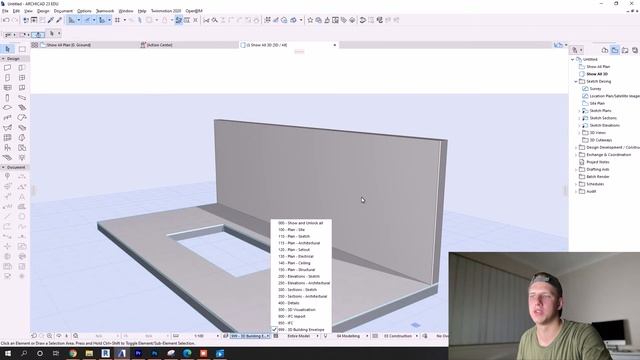Open Premiere Pro from the taskbar
640x360 pixels.
138,353
